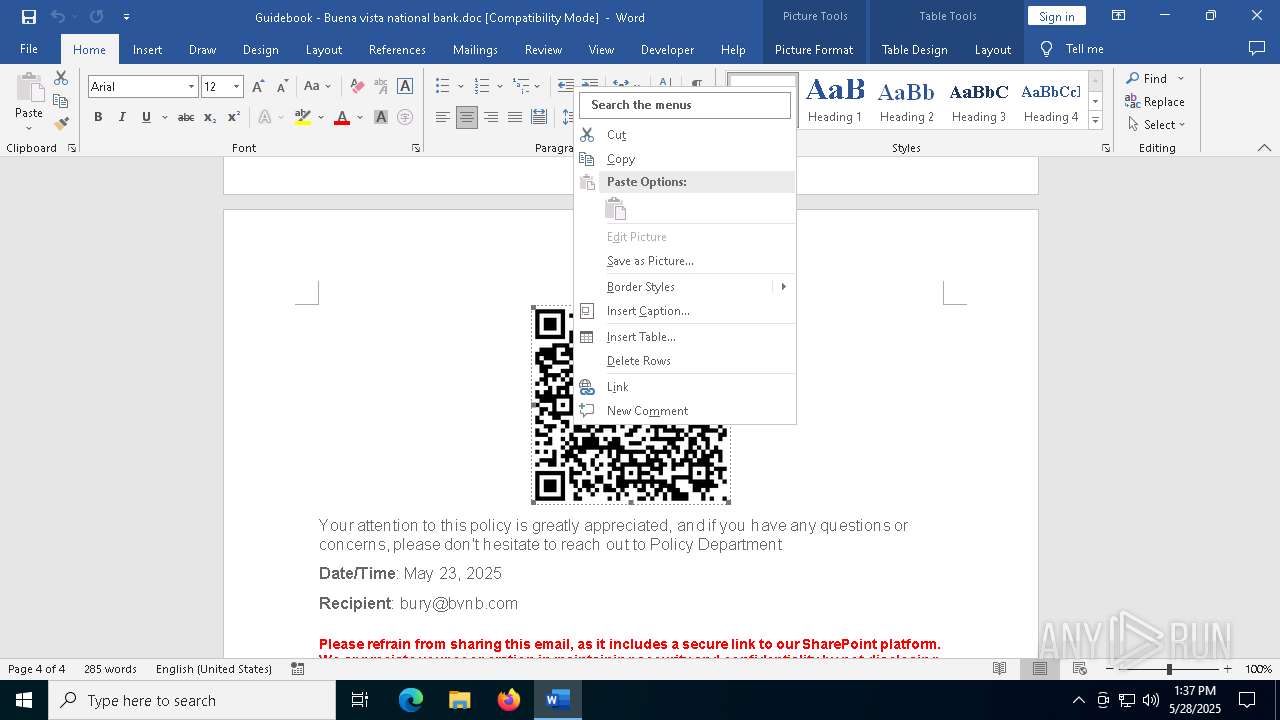Click the Character Border icon
The height and width of the screenshot is (720, 1280).
405,87
